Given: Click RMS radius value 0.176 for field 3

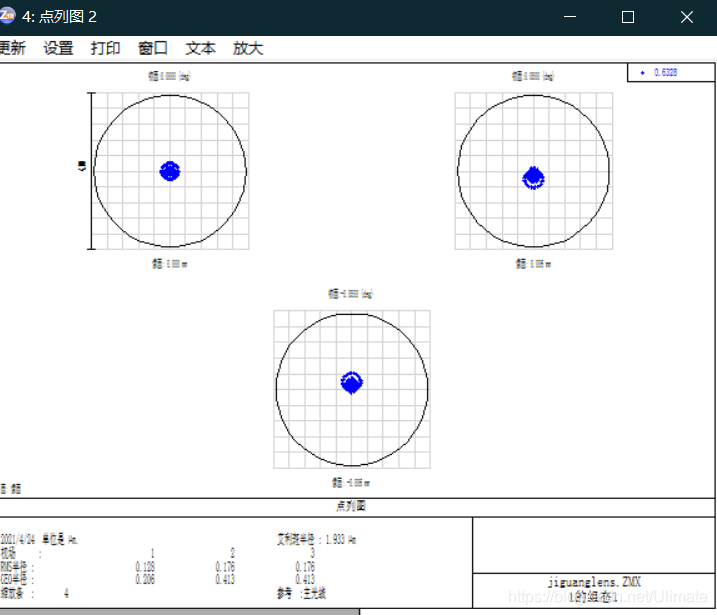Looking at the screenshot, I should [305, 567].
